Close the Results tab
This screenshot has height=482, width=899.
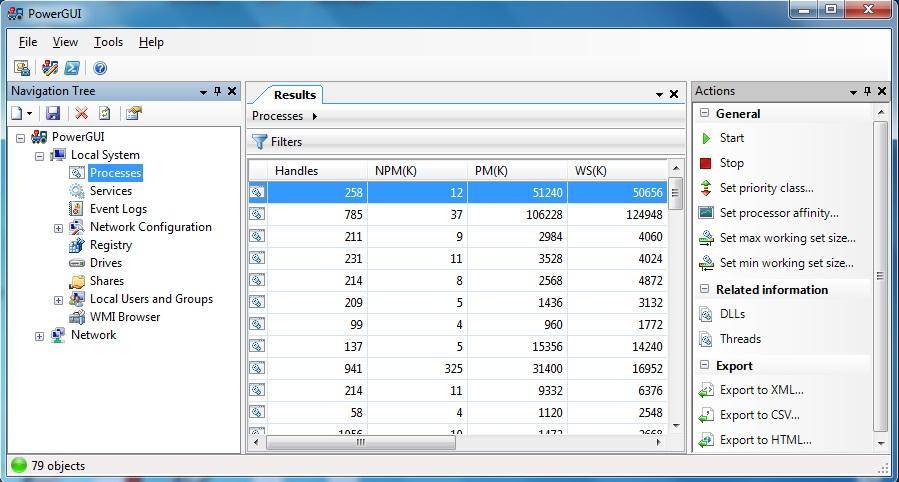(674, 94)
